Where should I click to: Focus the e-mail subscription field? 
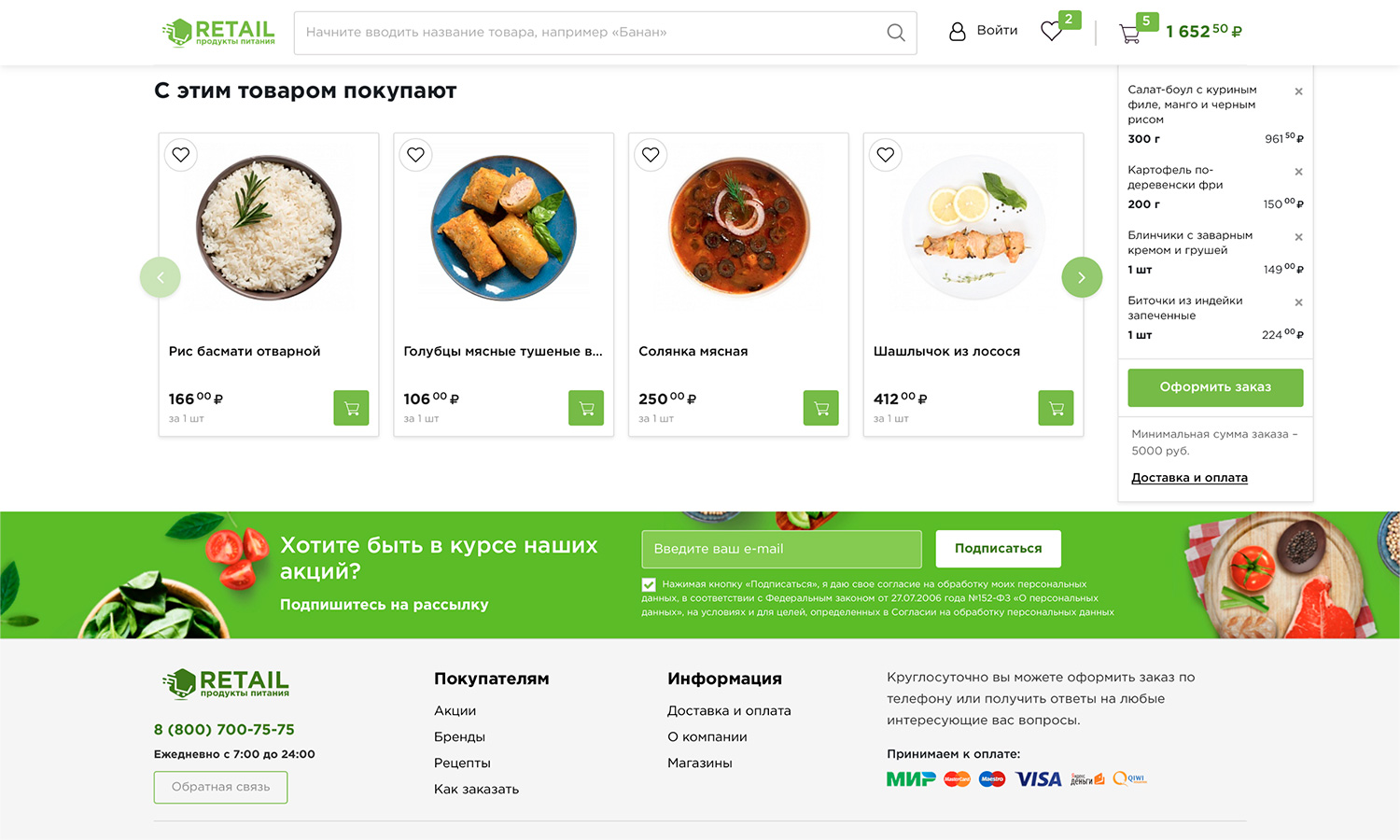point(781,549)
